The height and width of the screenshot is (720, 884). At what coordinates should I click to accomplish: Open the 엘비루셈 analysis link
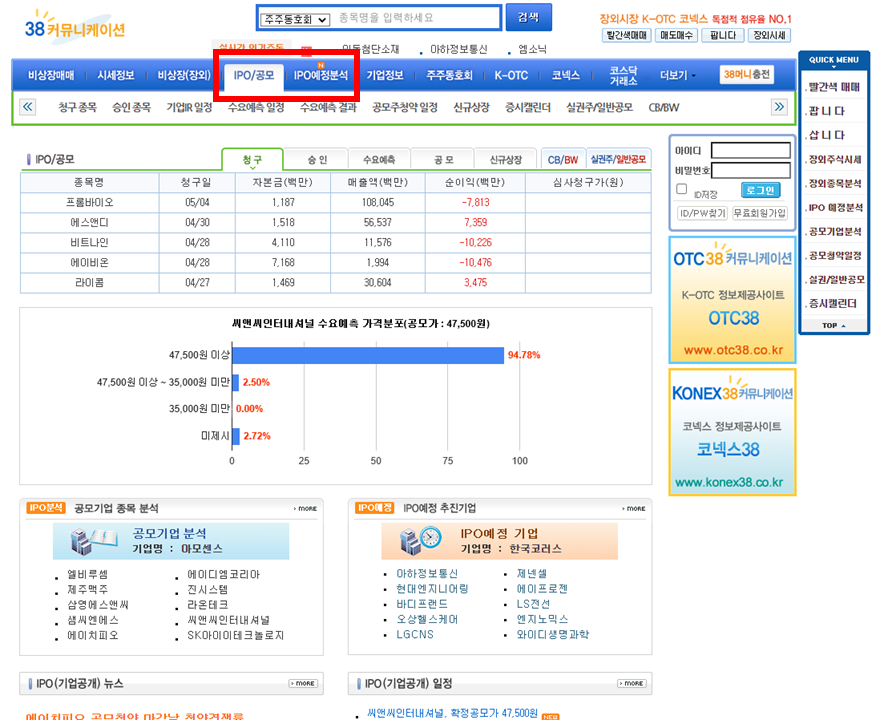[87, 574]
